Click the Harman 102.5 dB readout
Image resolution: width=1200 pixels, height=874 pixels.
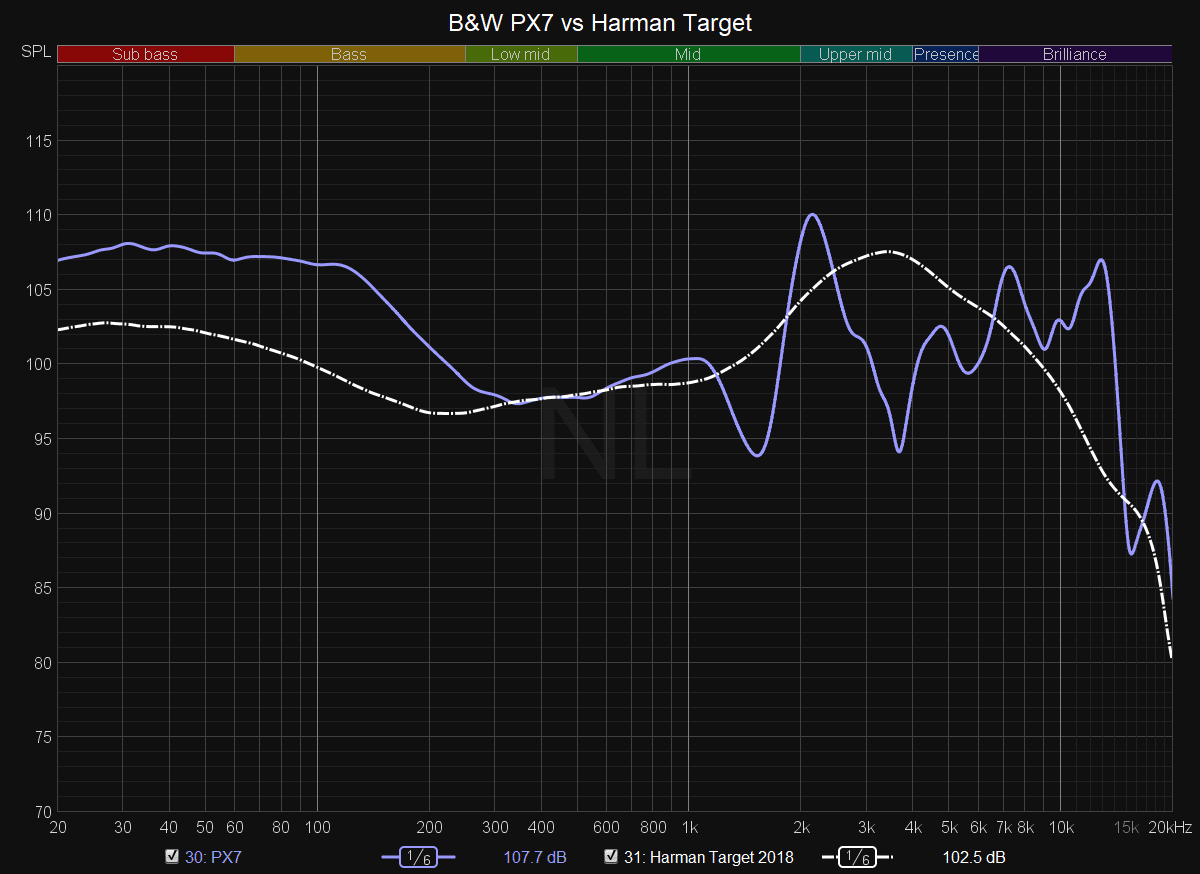coord(974,857)
